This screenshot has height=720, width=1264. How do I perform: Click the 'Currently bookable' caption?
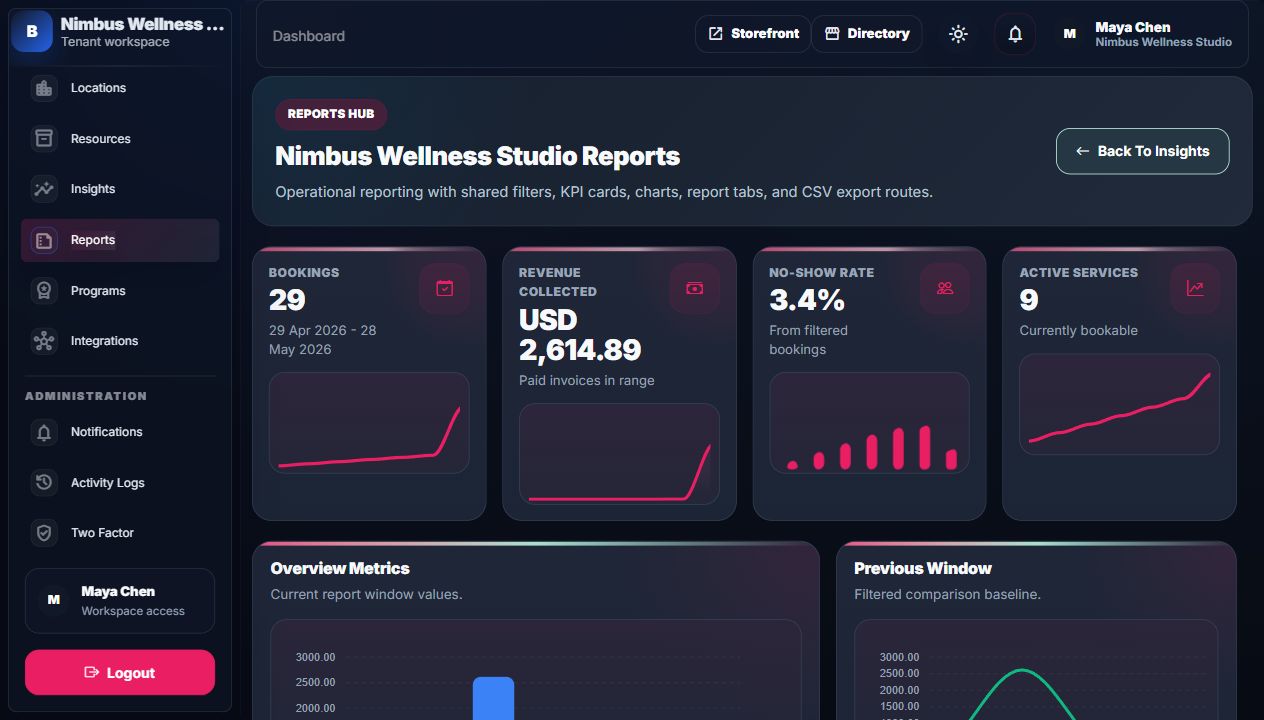[1078, 331]
